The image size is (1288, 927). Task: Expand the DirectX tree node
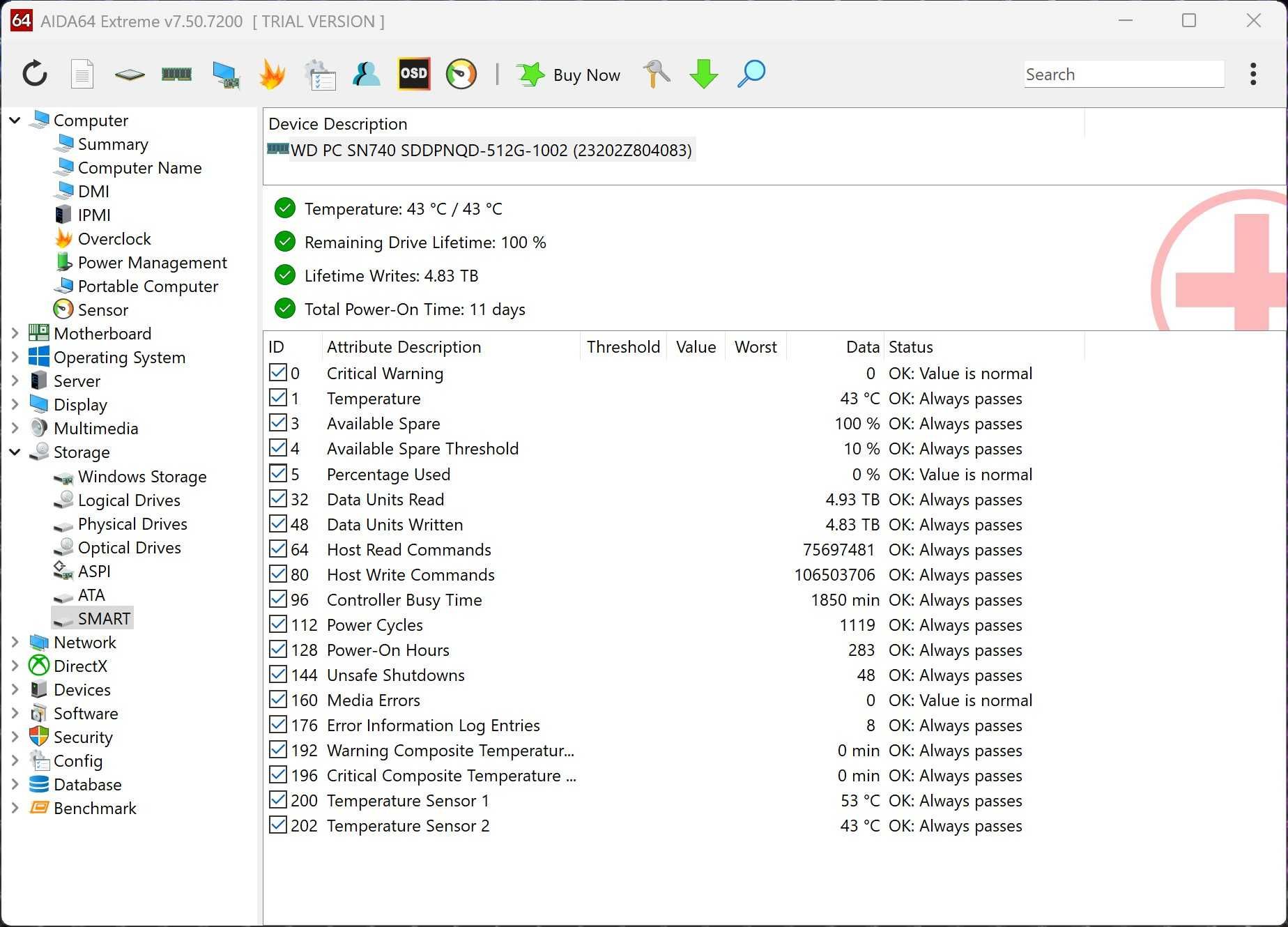(15, 666)
